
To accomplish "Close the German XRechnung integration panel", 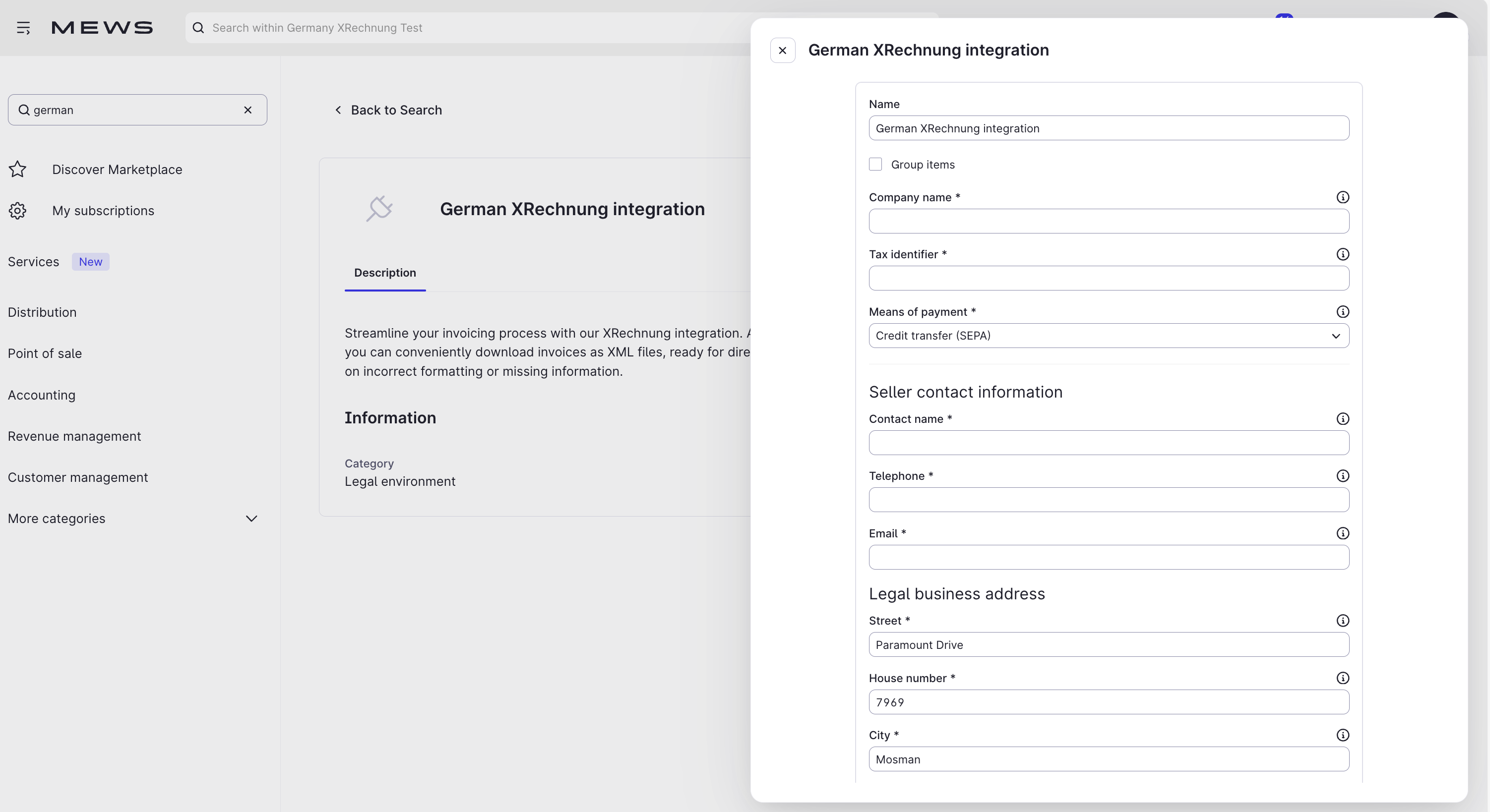I will point(783,50).
